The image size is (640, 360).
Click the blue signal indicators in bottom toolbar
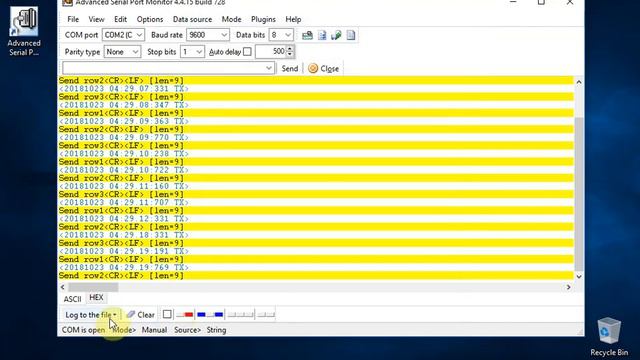210,314
